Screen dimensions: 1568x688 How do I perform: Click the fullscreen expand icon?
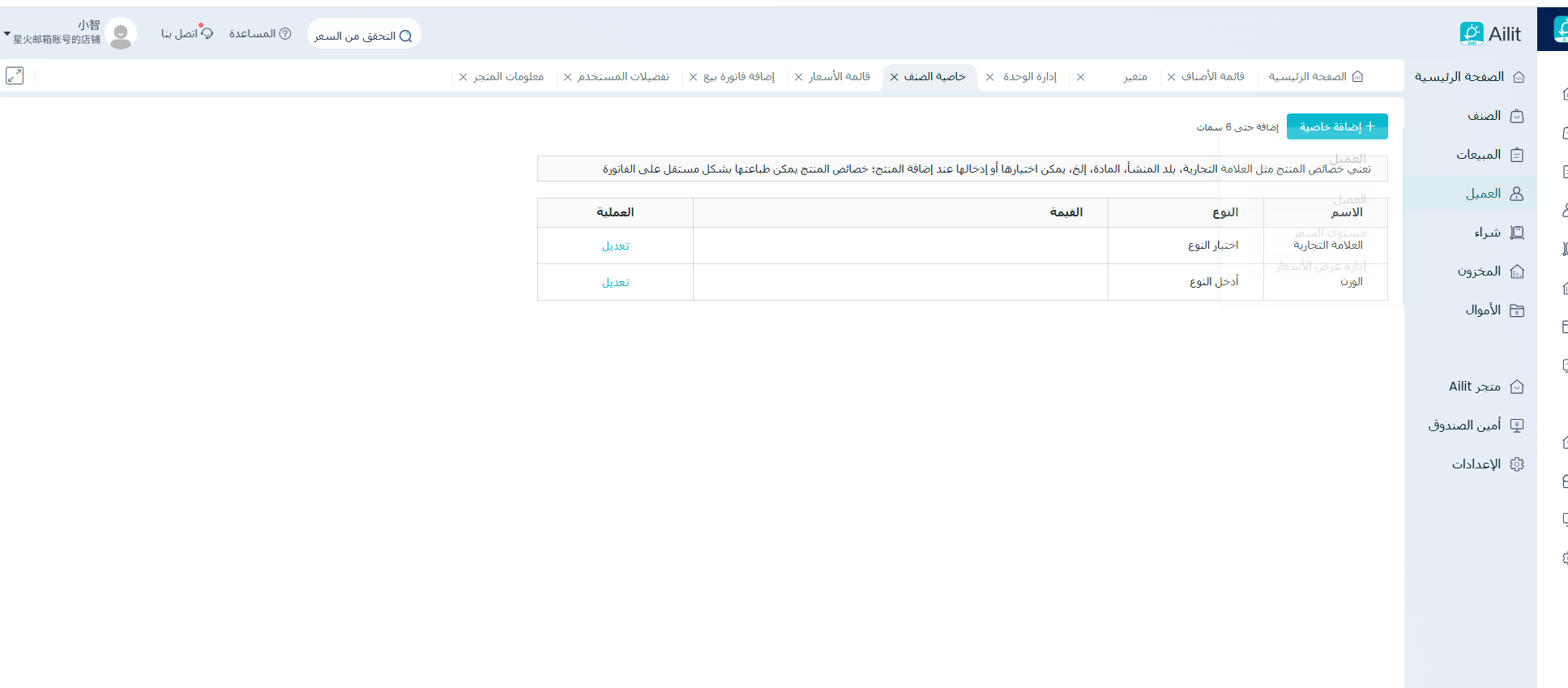click(x=15, y=76)
